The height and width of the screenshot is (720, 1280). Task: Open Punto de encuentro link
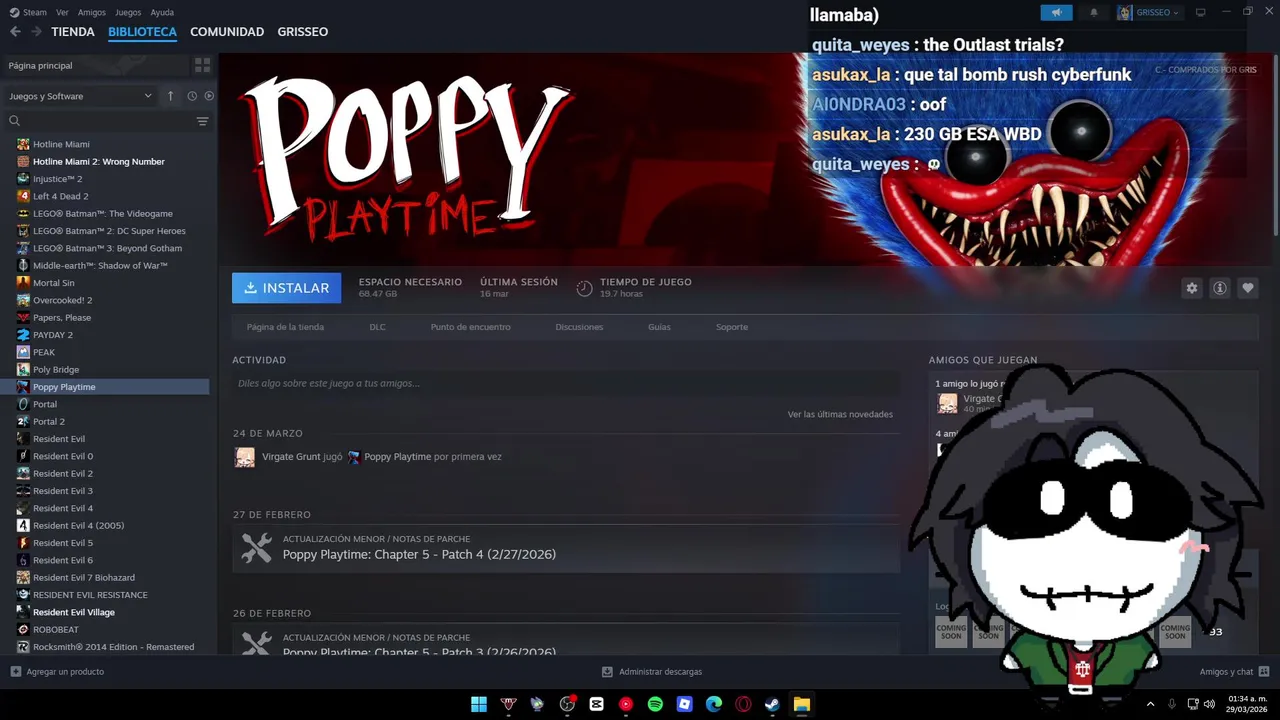(470, 327)
